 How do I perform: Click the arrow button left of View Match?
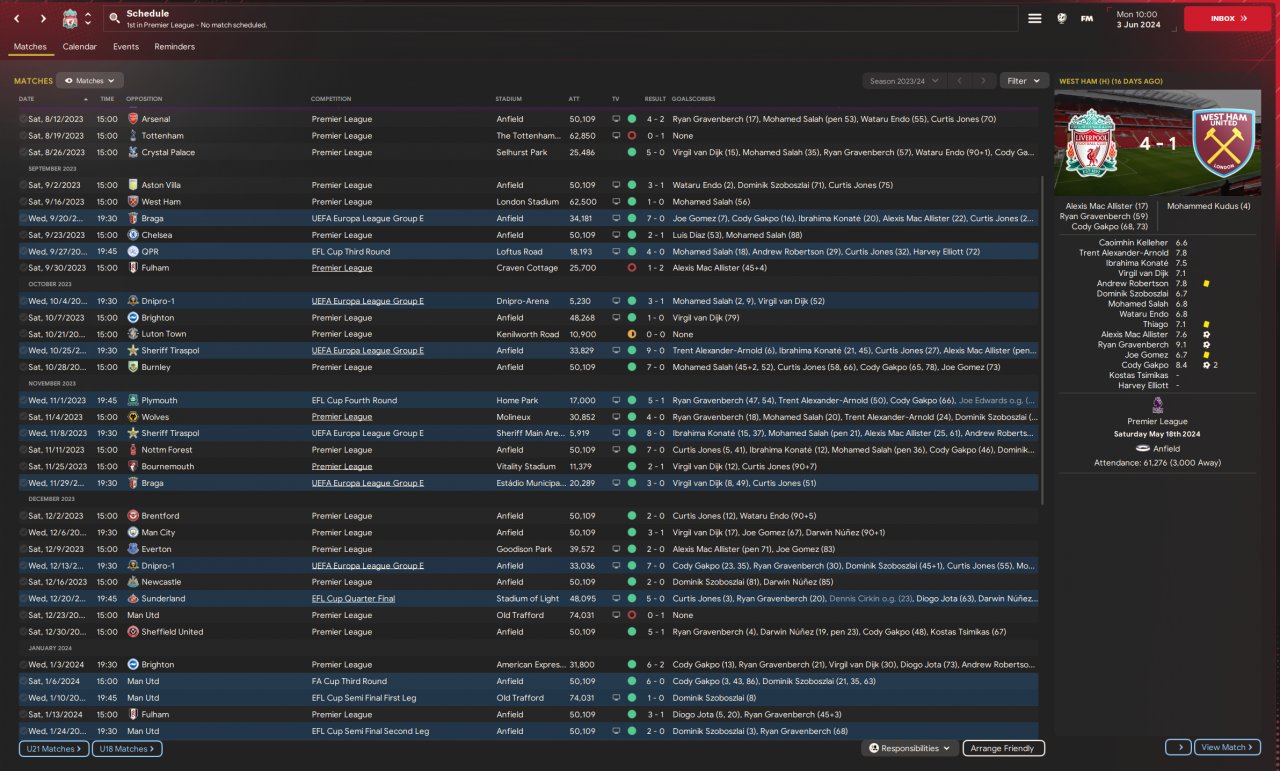1178,747
